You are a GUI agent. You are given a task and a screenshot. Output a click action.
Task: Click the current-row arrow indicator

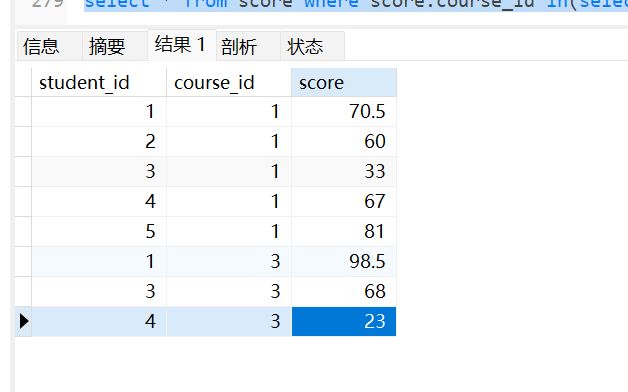(24, 321)
